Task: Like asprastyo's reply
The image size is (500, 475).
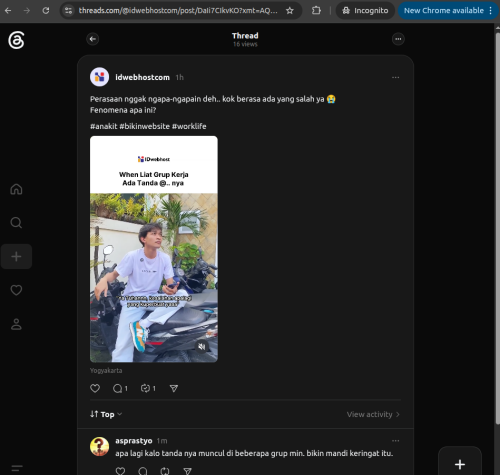Action: coord(120,471)
